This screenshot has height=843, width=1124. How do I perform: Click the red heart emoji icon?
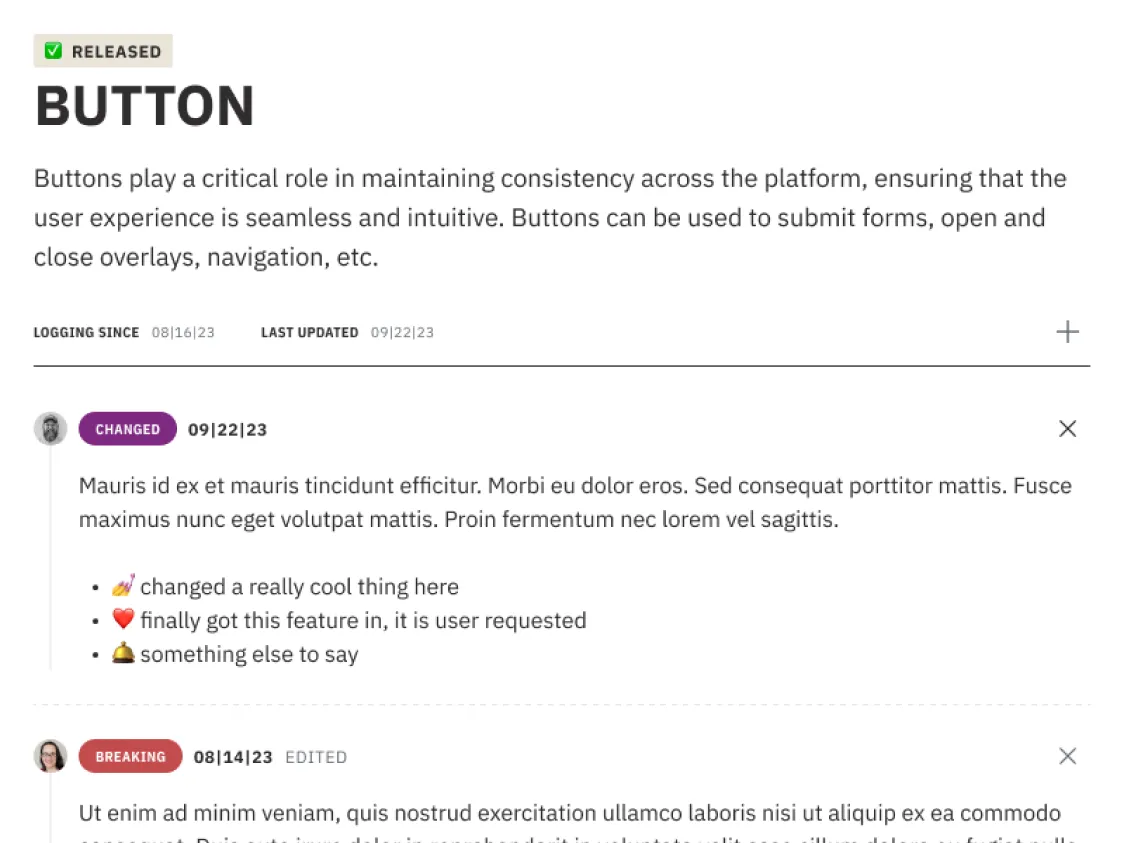click(x=123, y=620)
